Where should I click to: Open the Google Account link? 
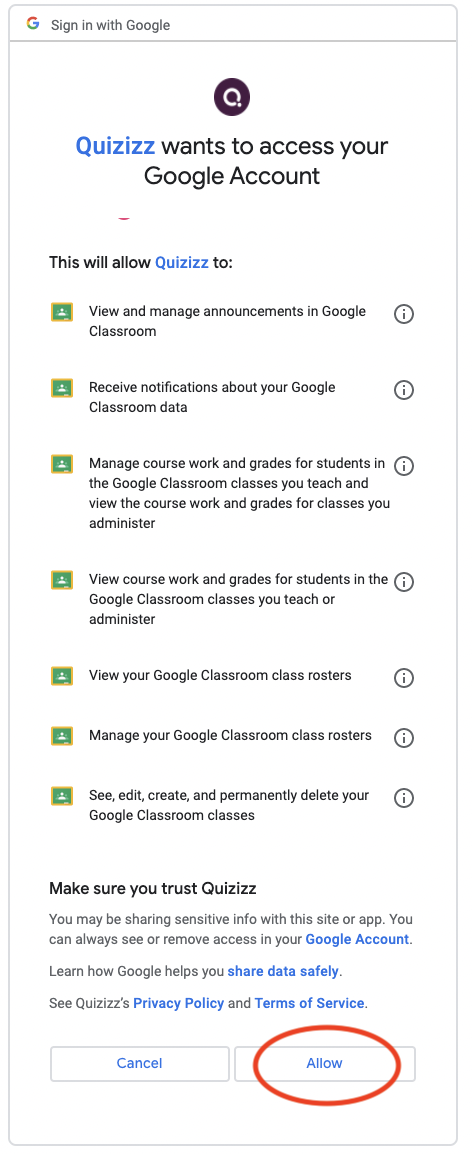pyautogui.click(x=357, y=940)
